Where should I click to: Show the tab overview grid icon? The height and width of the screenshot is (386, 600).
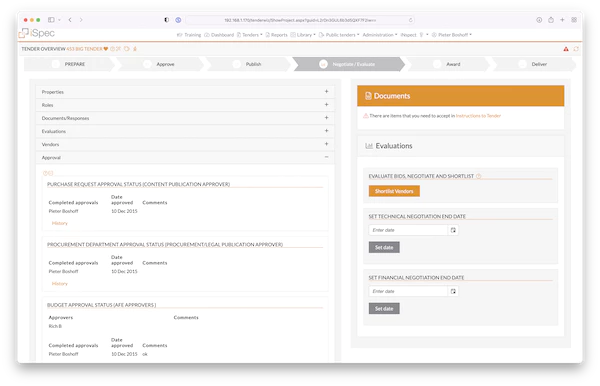pyautogui.click(x=574, y=20)
